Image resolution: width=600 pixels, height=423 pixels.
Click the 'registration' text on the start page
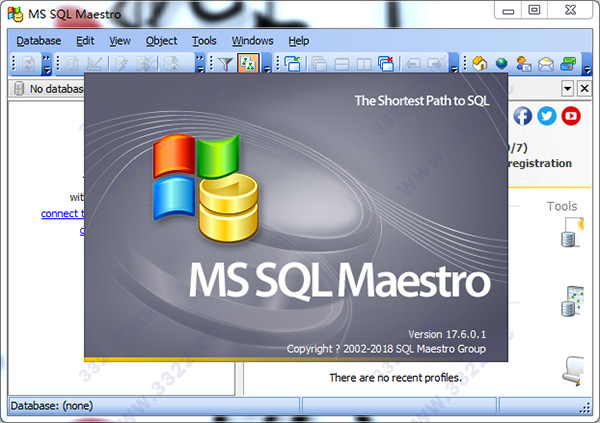click(540, 163)
